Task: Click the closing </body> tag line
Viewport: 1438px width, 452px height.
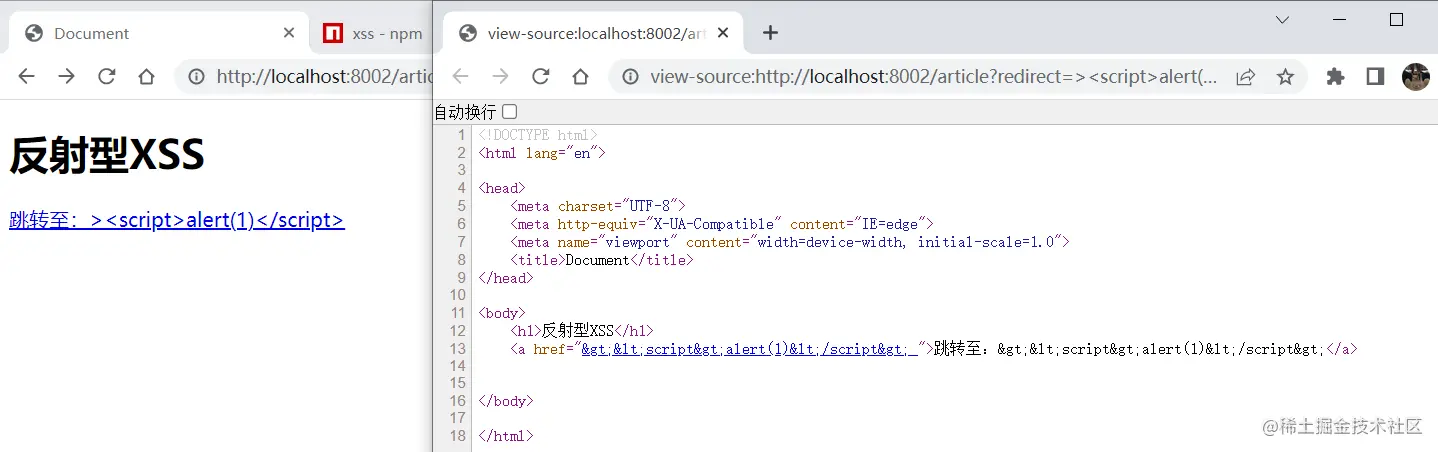Action: (506, 401)
